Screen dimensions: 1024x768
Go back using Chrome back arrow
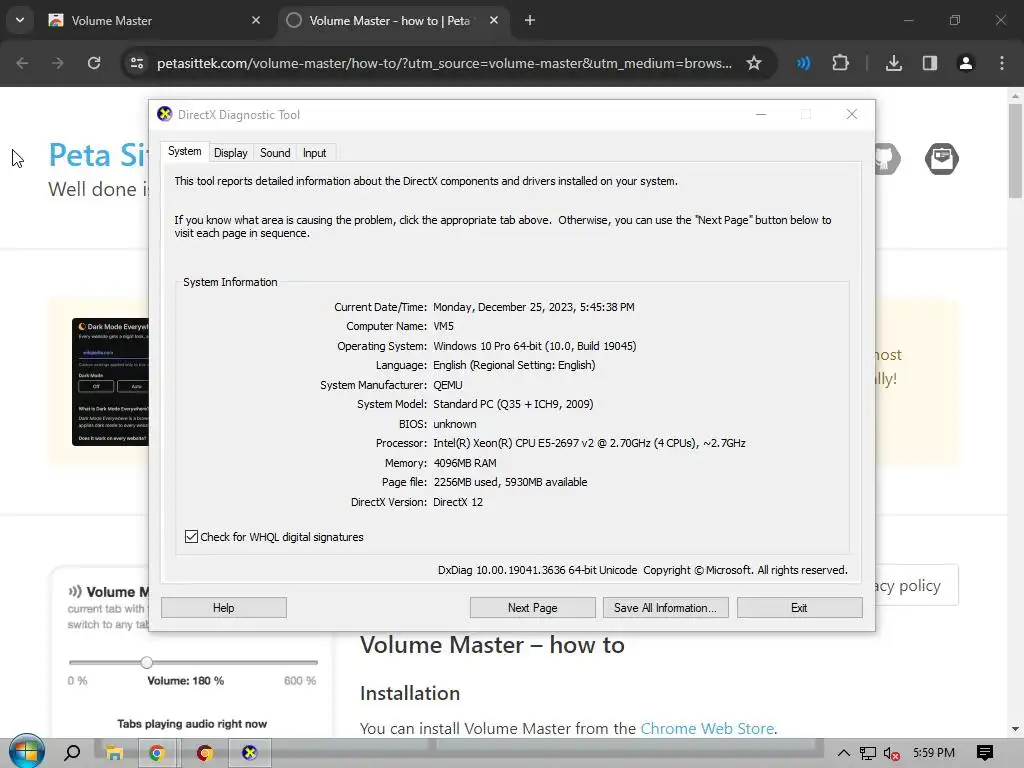(22, 63)
